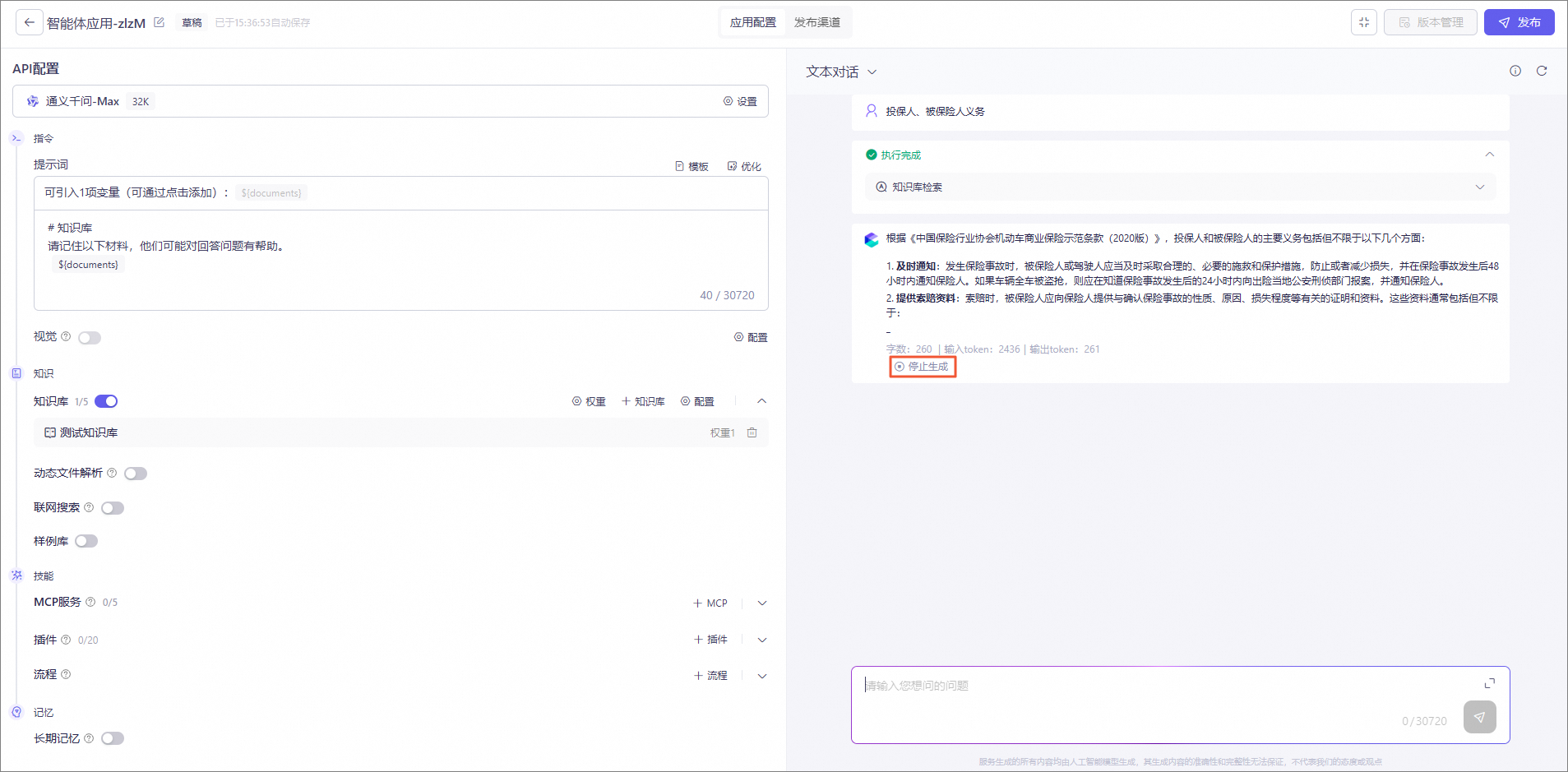Open knowledge base 权重 settings
Viewport: 1568px width, 772px height.
pyautogui.click(x=589, y=401)
